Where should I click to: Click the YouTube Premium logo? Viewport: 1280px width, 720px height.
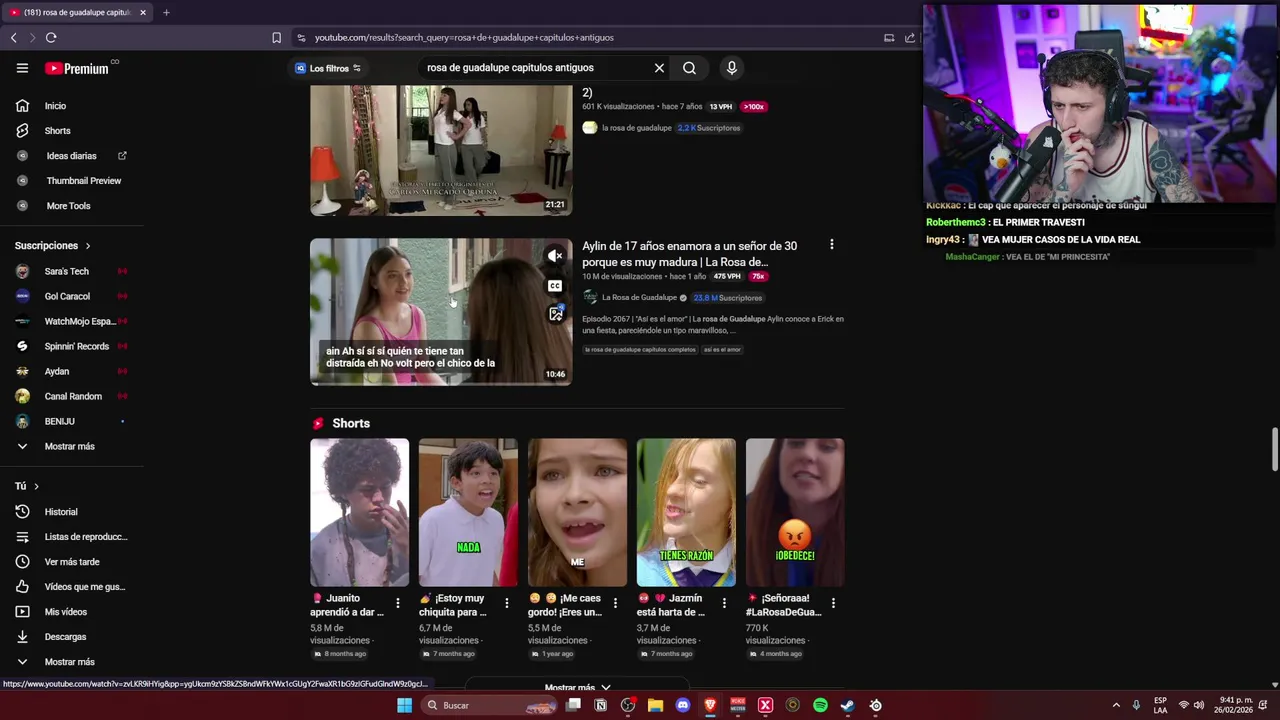(77, 68)
